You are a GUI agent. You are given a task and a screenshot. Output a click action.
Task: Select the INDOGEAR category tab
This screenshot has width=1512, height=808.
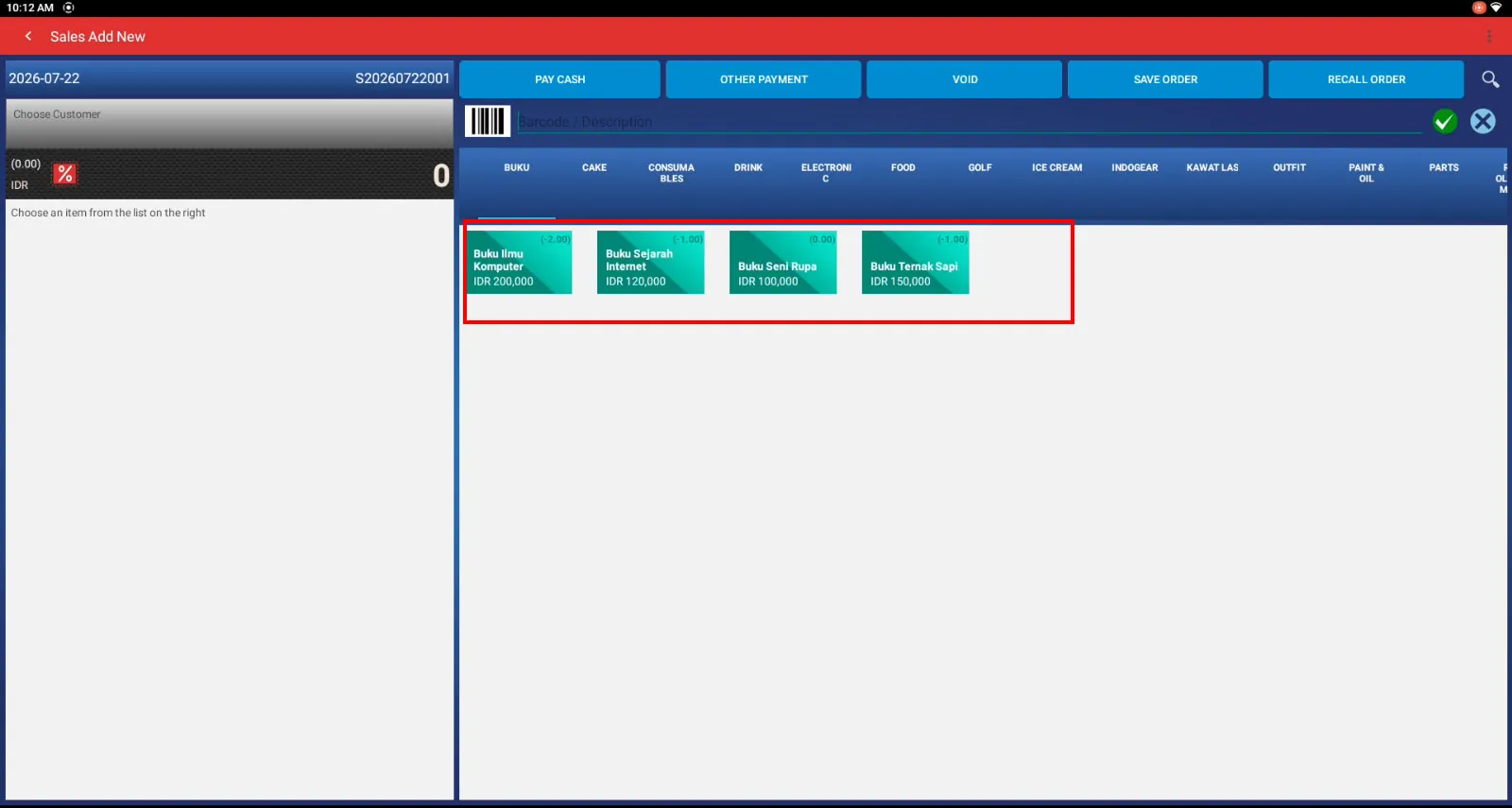1135,167
